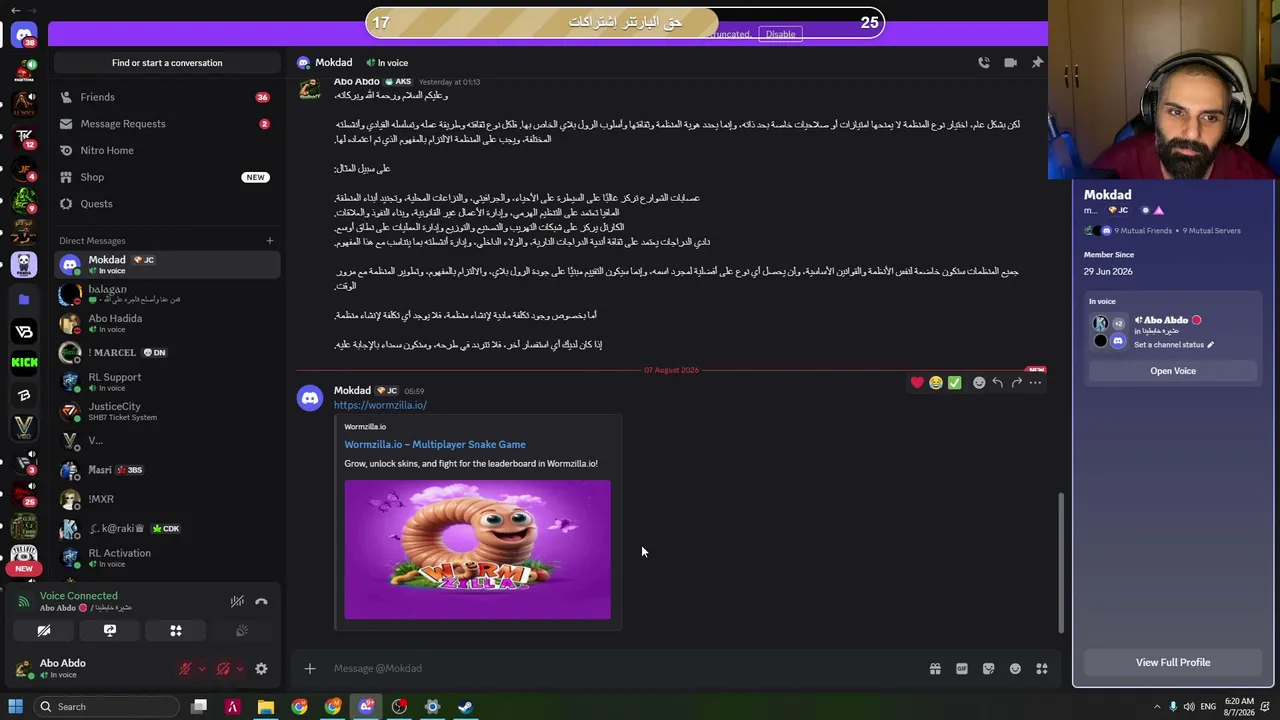
Task: Reply to Mokdad's wormzilla message
Action: tap(998, 382)
